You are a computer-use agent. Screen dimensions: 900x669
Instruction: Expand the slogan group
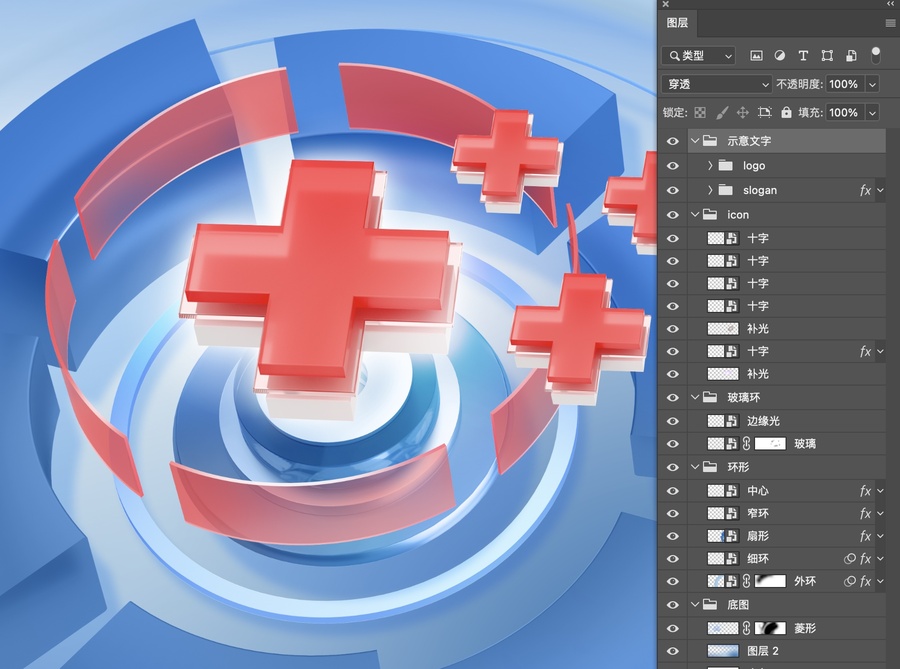[x=710, y=190]
